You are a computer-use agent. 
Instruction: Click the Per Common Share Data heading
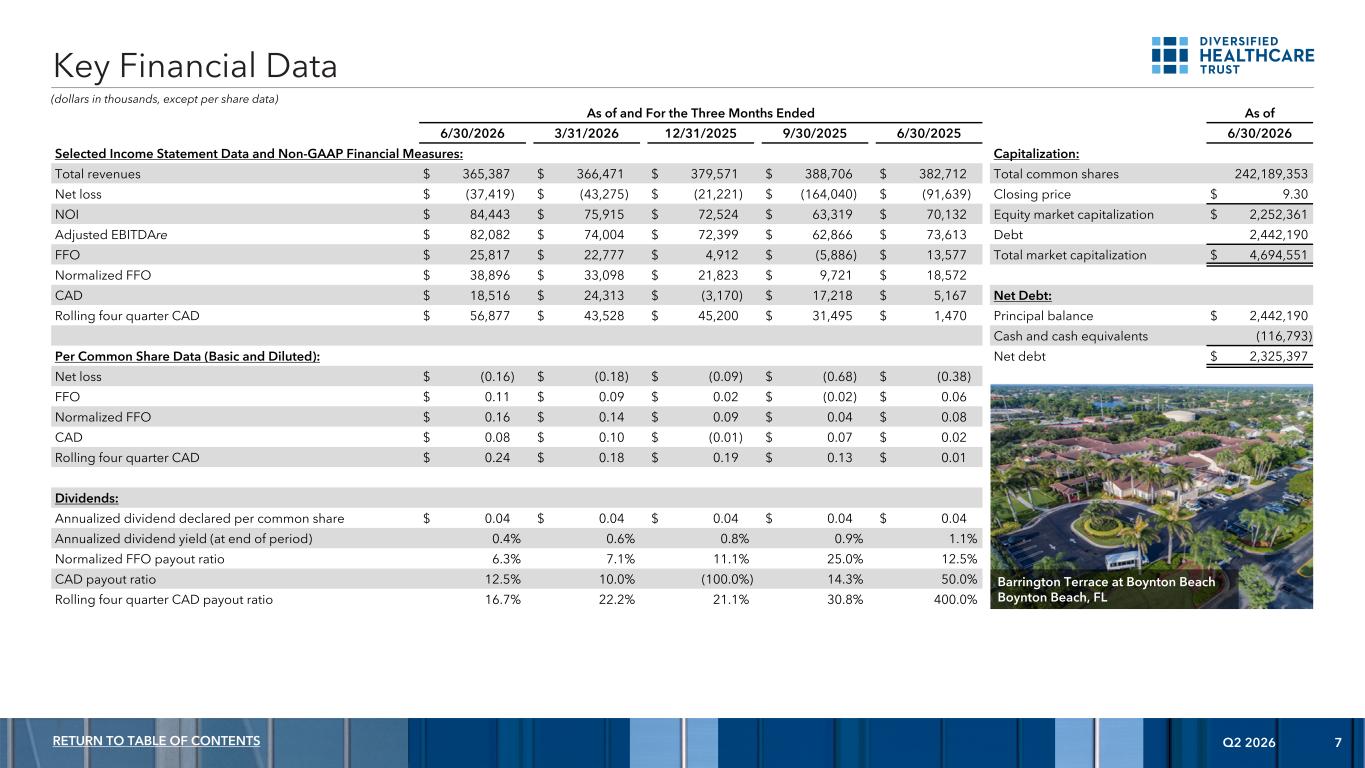click(x=188, y=357)
